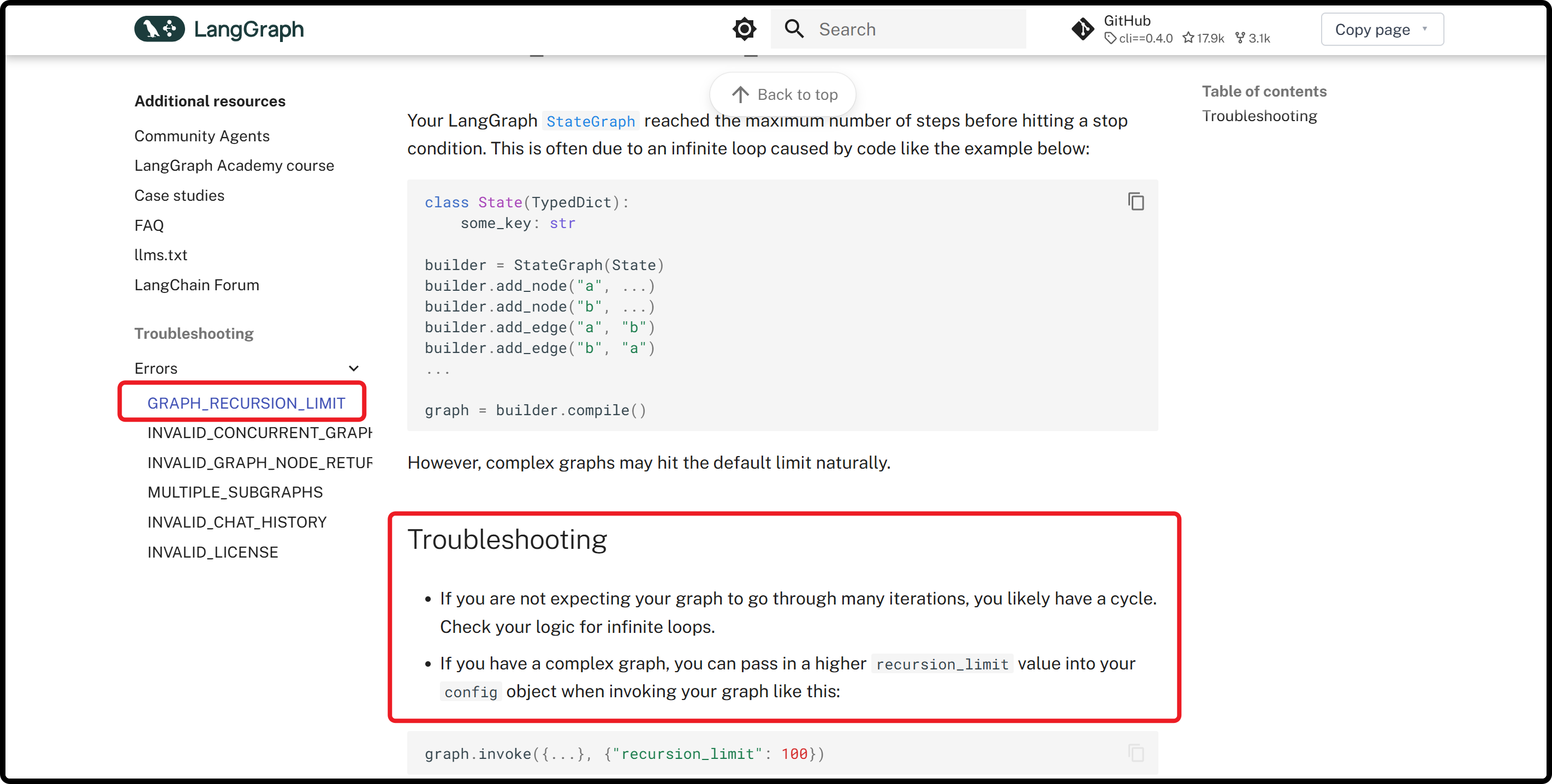Visit the LangChain Forum link

click(x=197, y=285)
